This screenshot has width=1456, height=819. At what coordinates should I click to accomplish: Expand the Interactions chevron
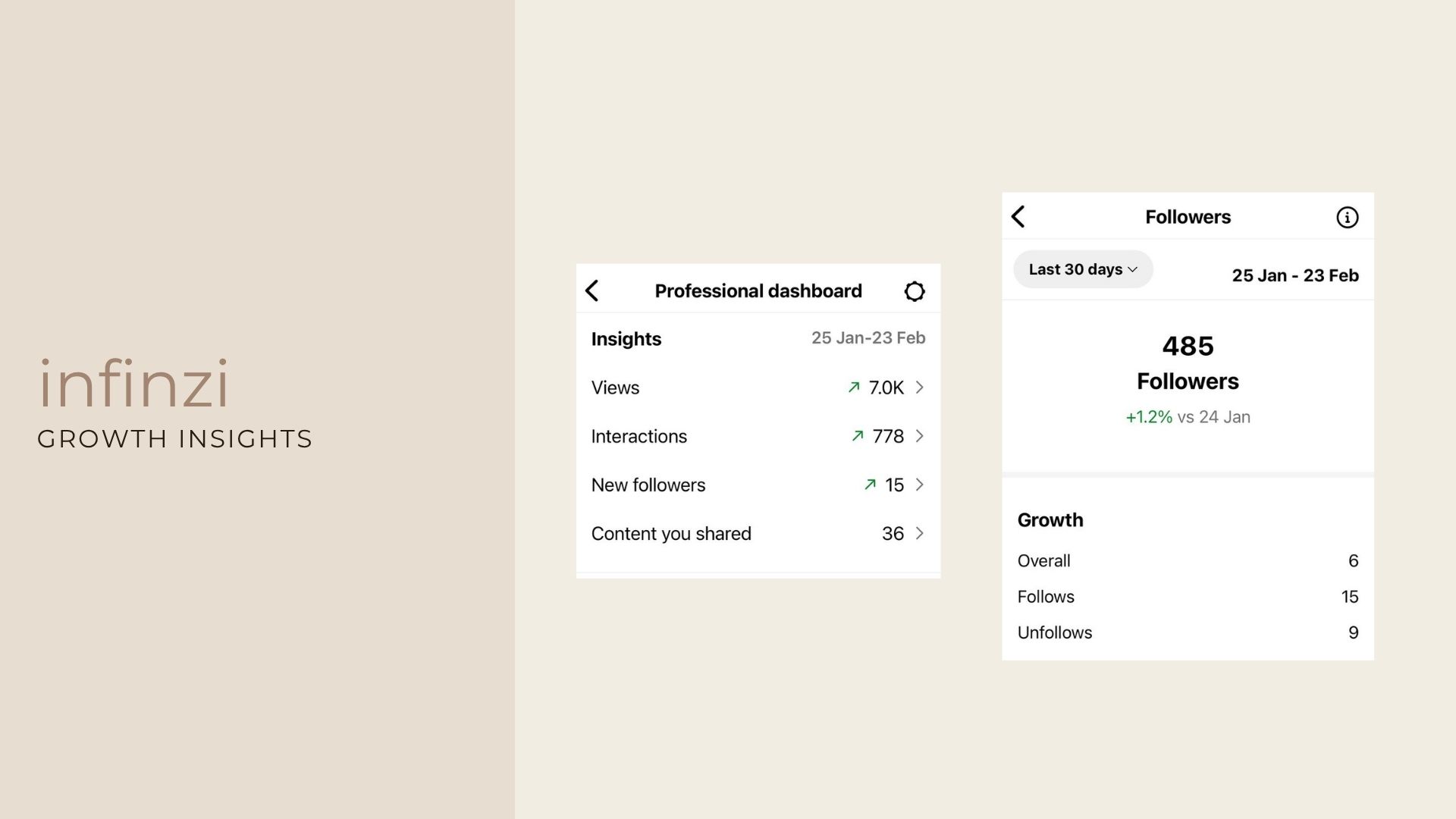(x=920, y=436)
